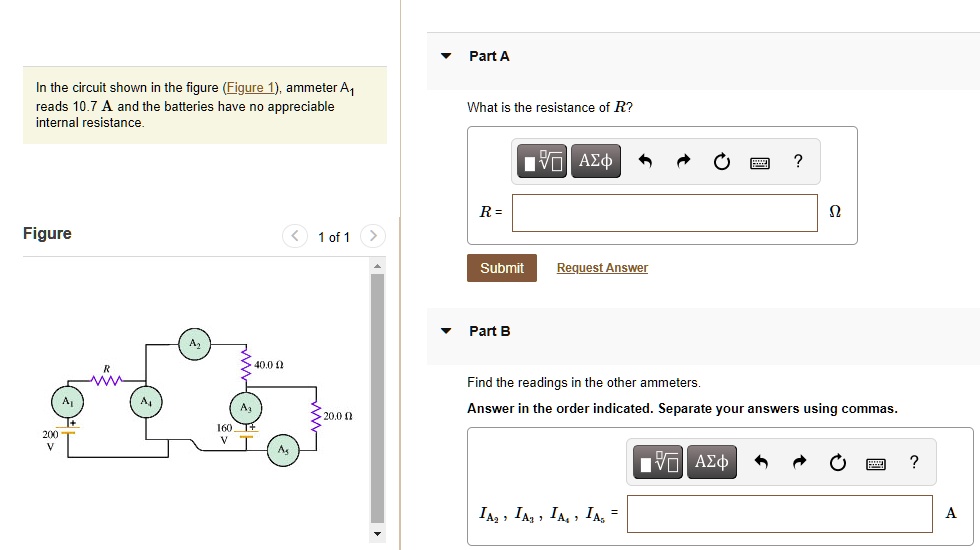Reset the Part A answer field
Screen dimensions: 980x550
pos(722,162)
